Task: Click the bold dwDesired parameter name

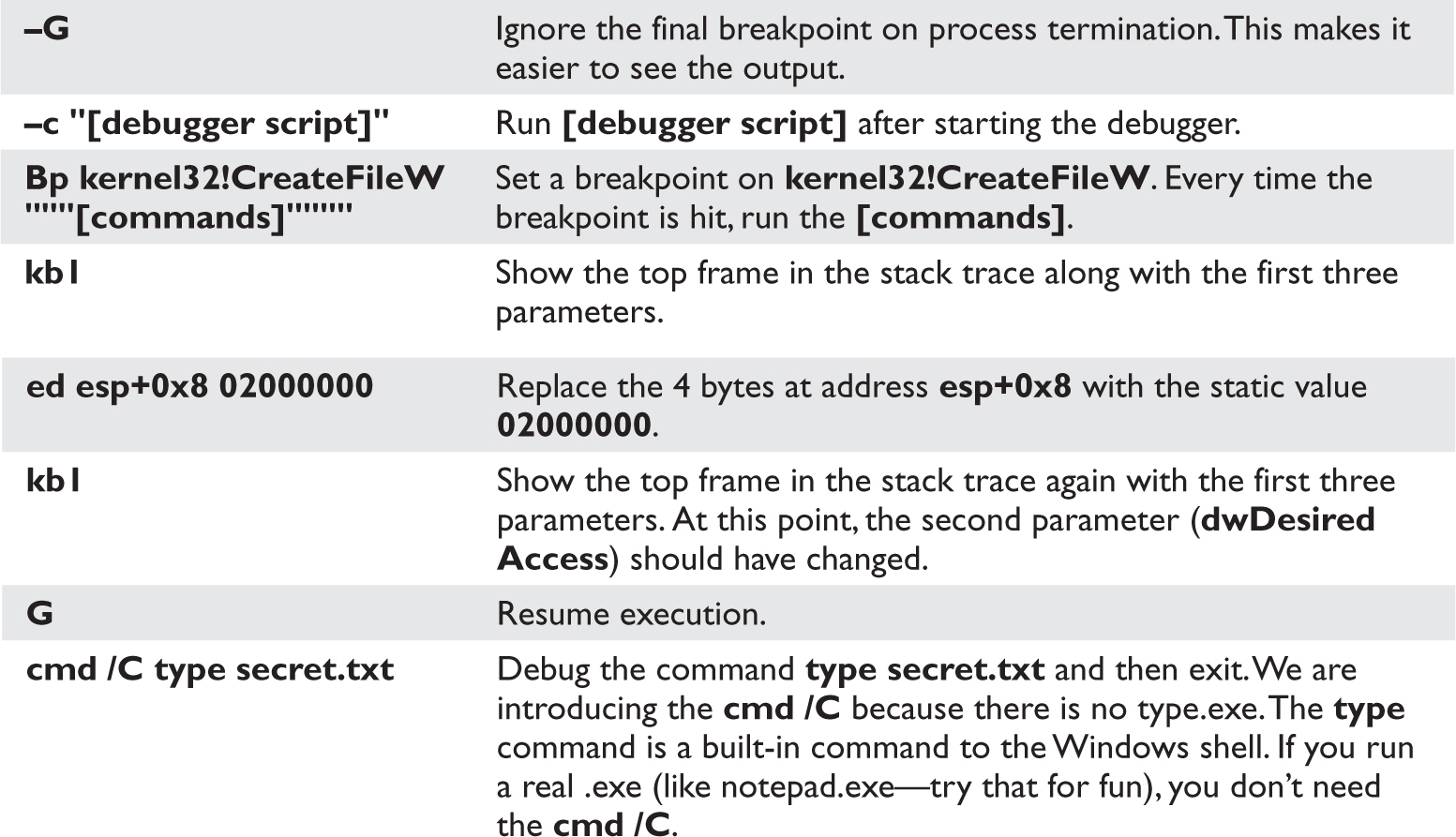Action: 1287,519
